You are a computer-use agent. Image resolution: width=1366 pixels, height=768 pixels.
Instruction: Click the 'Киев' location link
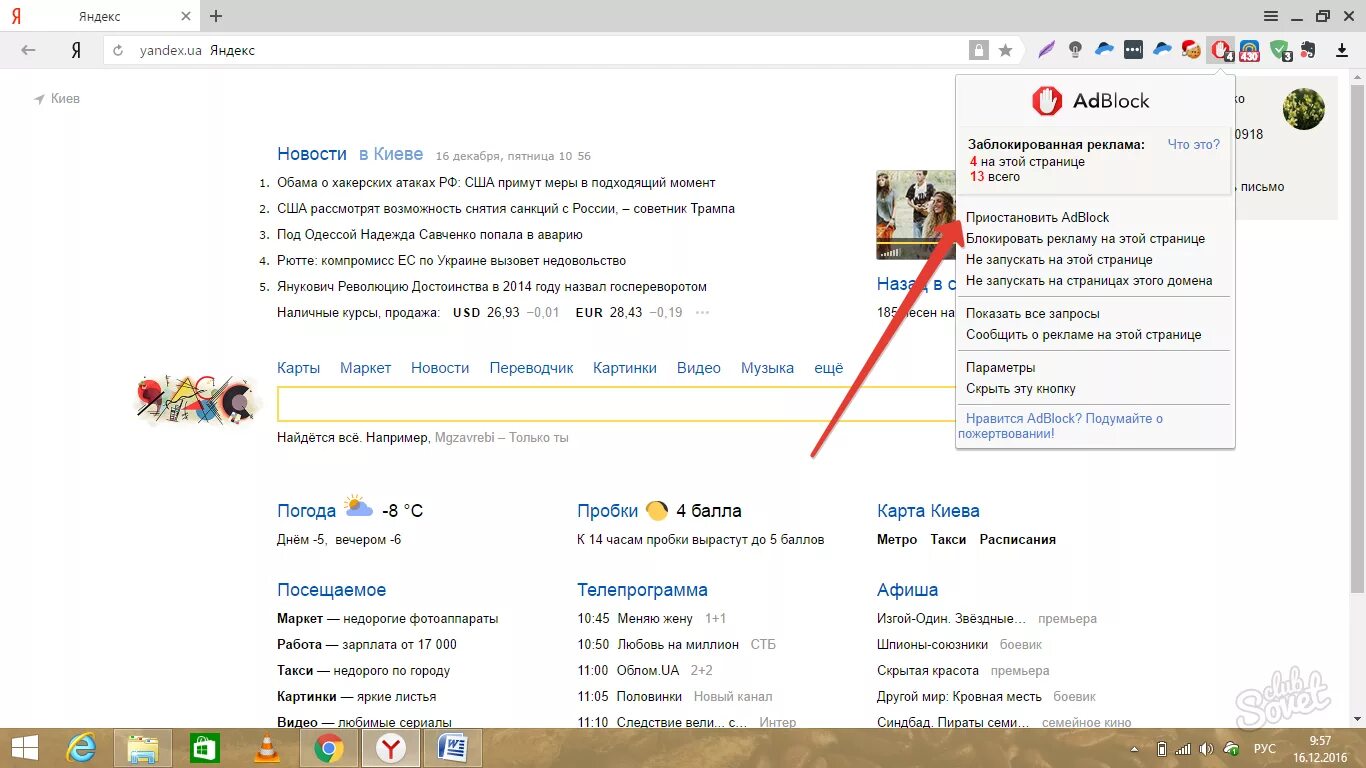(x=57, y=99)
